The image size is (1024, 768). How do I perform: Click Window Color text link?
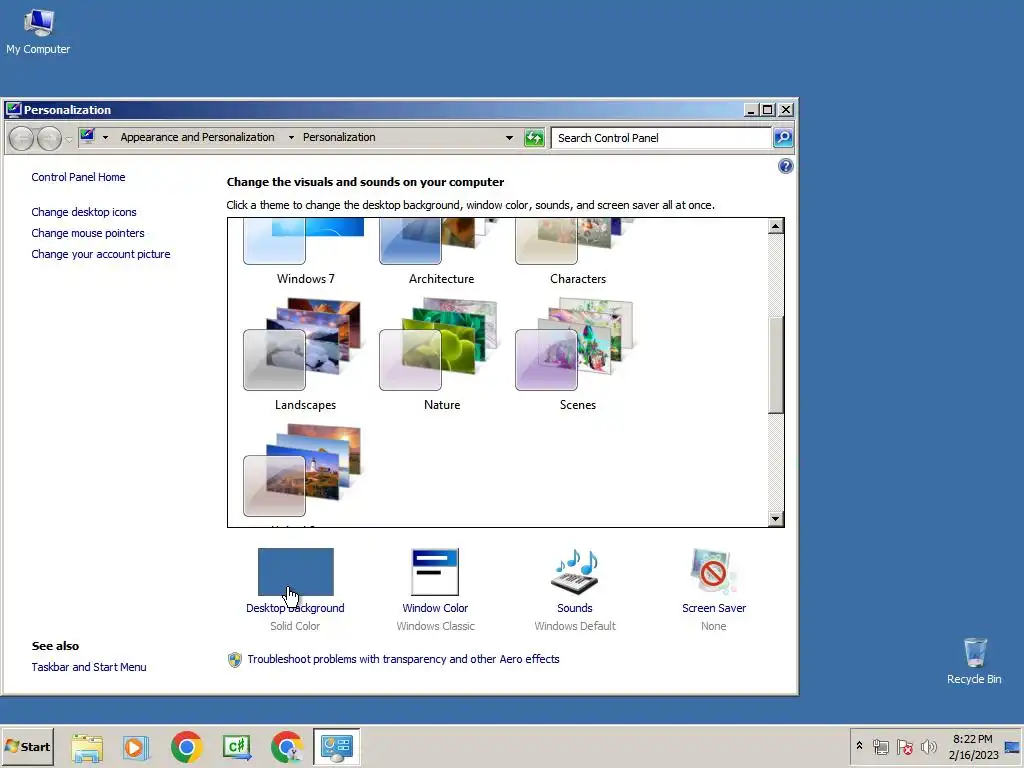click(435, 608)
